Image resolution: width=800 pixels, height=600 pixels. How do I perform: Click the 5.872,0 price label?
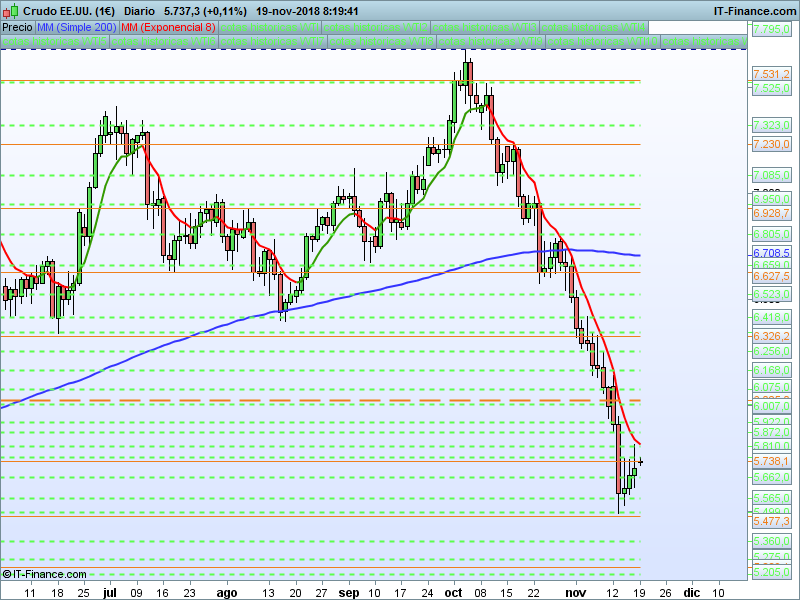click(771, 433)
